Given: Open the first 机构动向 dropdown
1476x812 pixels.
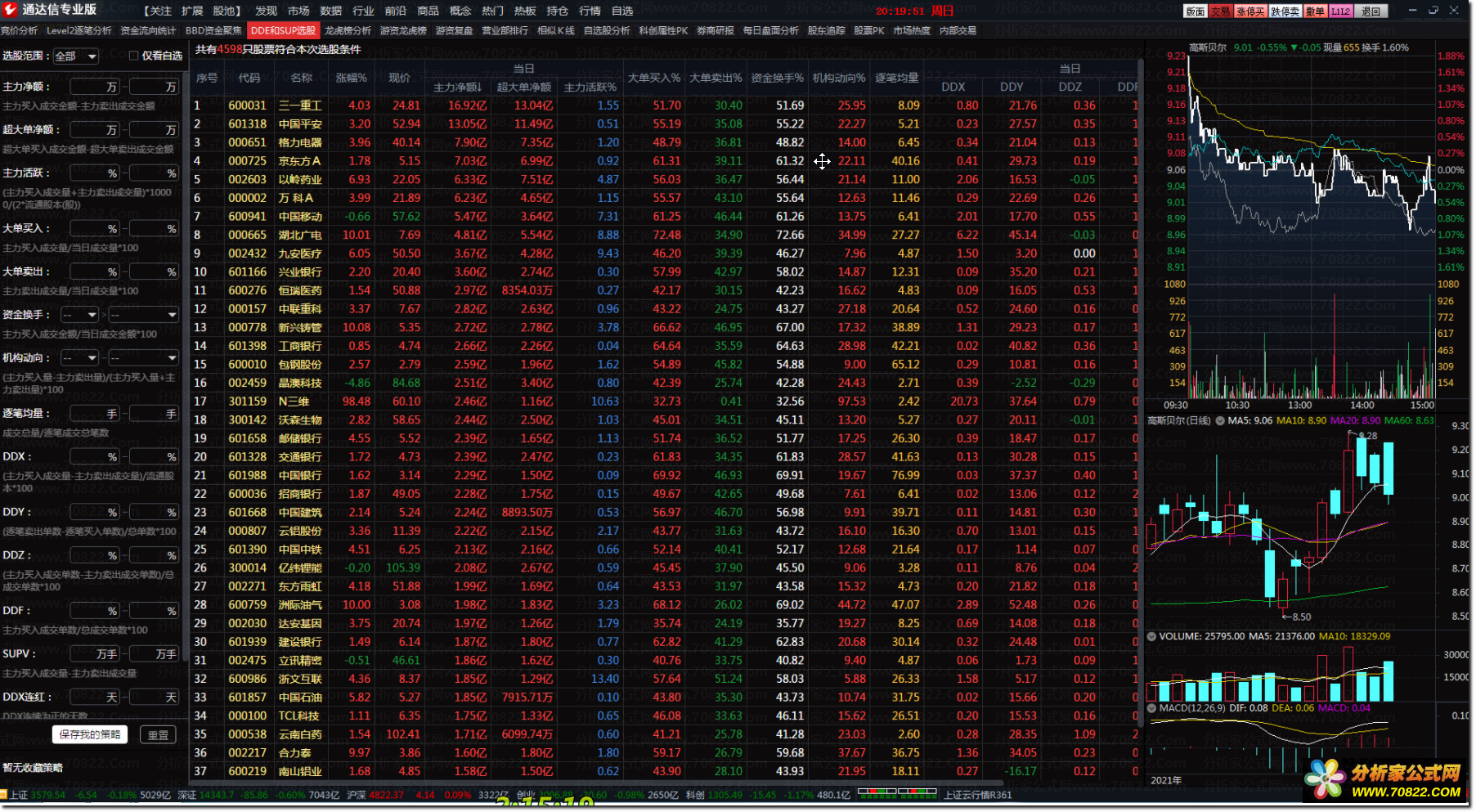Looking at the screenshot, I should click(80, 358).
